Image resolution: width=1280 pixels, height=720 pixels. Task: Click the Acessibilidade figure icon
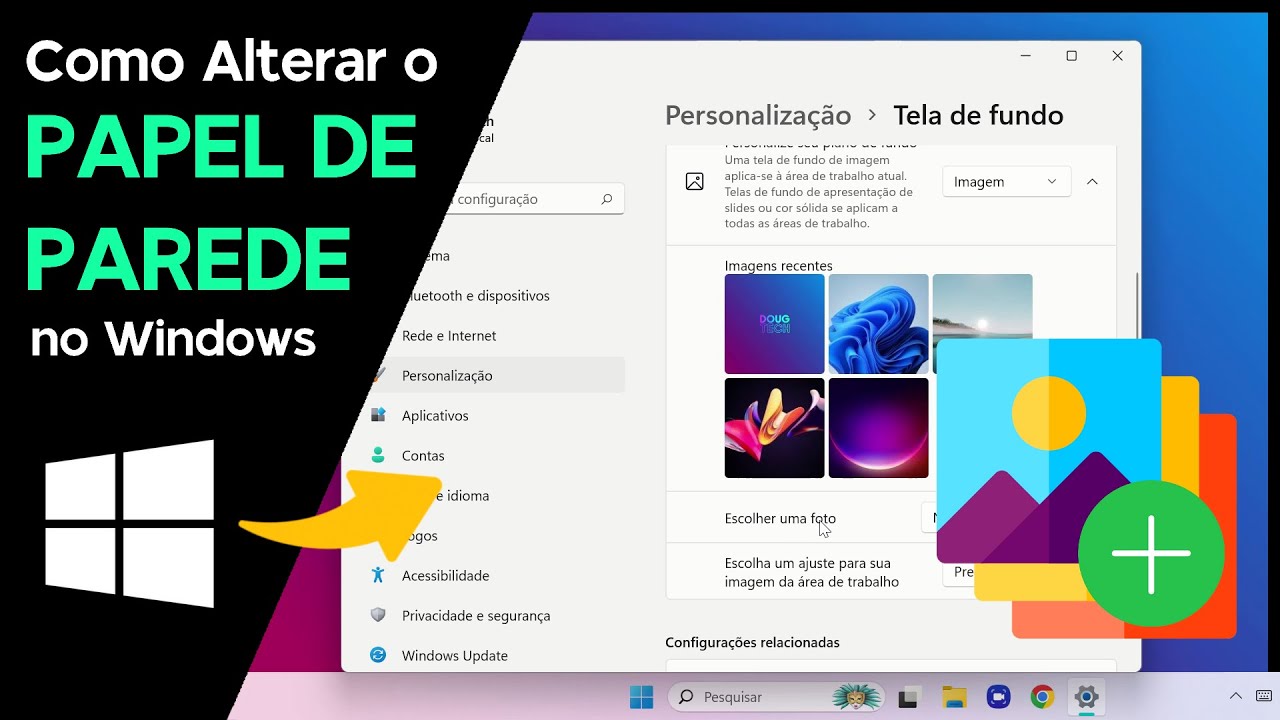point(378,575)
